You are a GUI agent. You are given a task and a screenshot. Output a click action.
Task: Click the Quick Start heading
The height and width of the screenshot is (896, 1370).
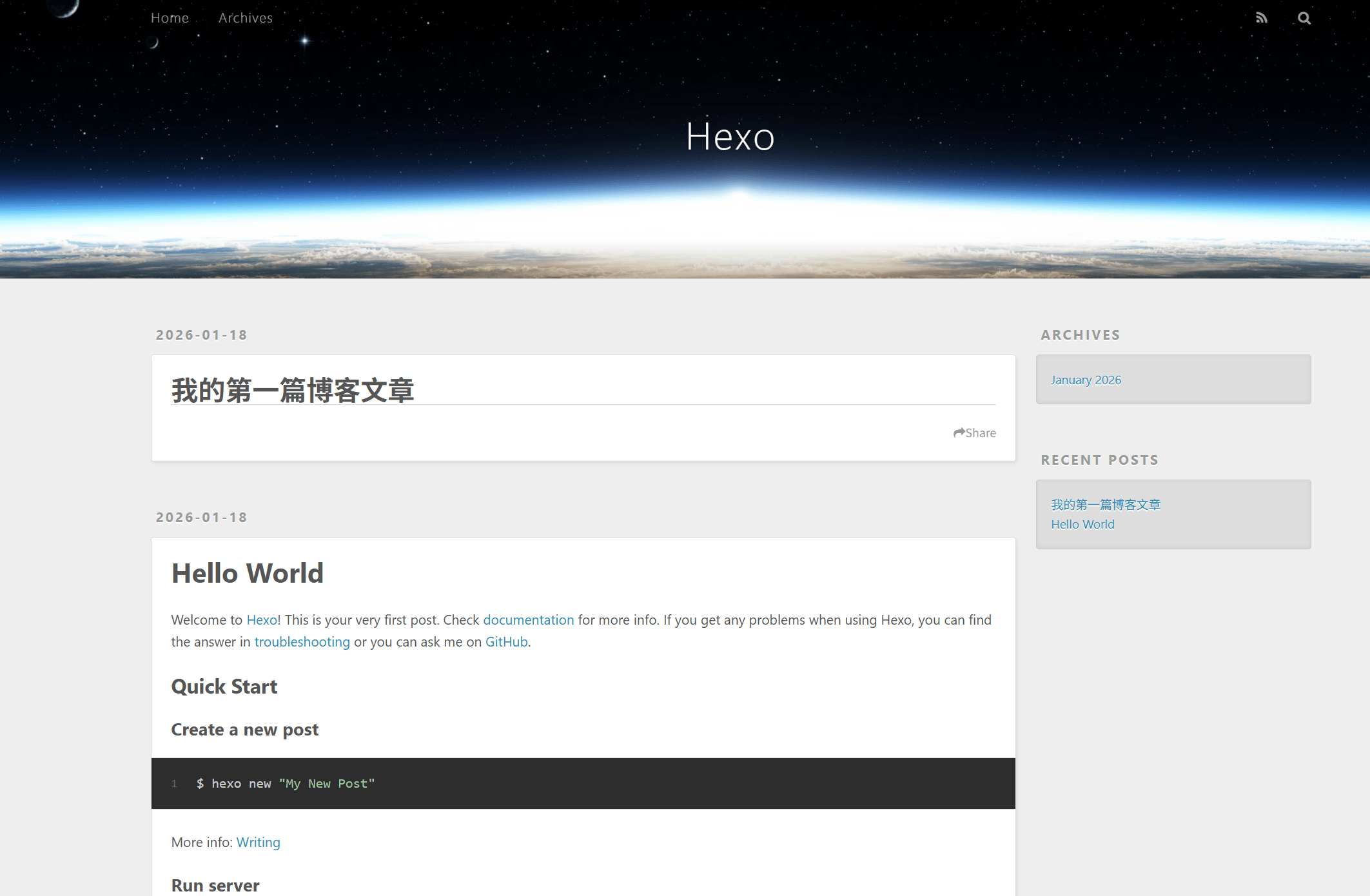click(224, 687)
